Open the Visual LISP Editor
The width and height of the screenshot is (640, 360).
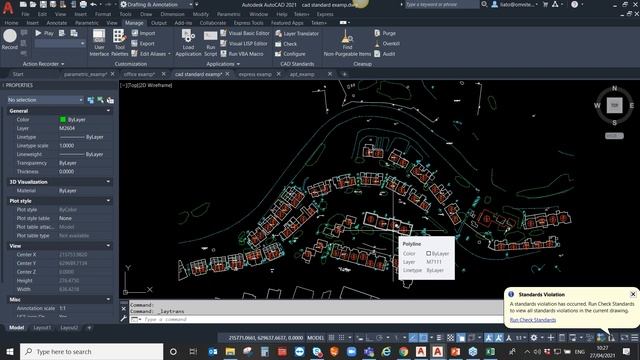[x=244, y=43]
